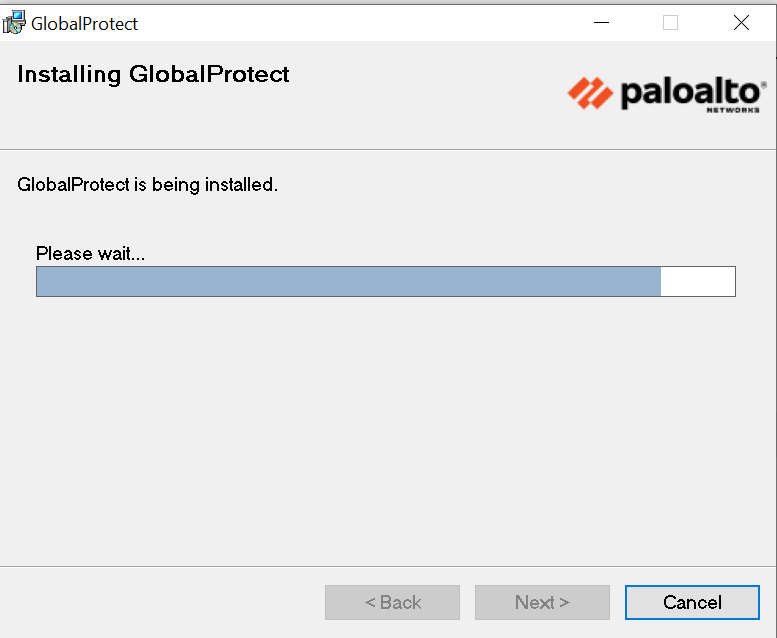This screenshot has width=777, height=638.
Task: Click the "GlobalProtect is being installed." status text
Action: point(147,185)
